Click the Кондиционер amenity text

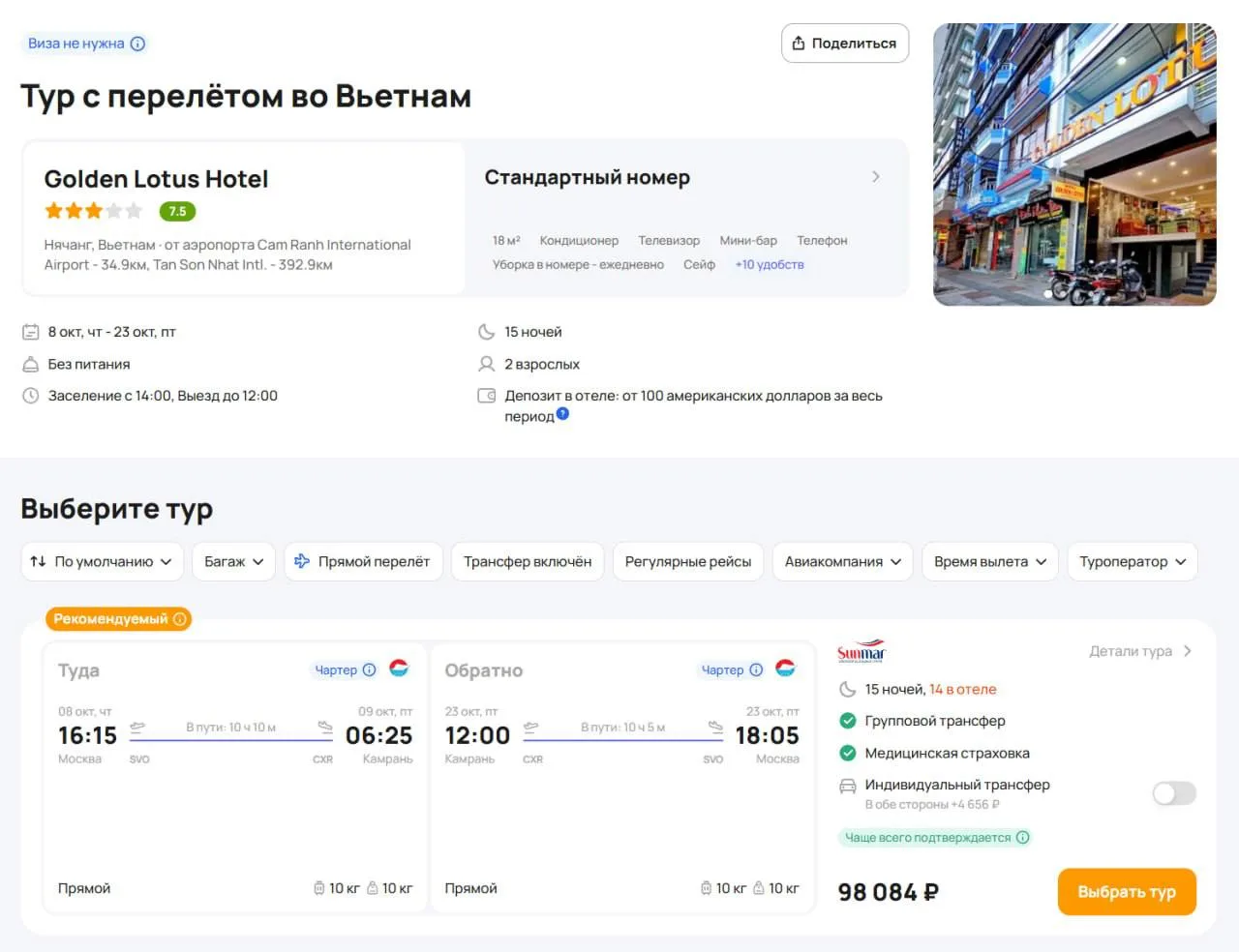[579, 241]
